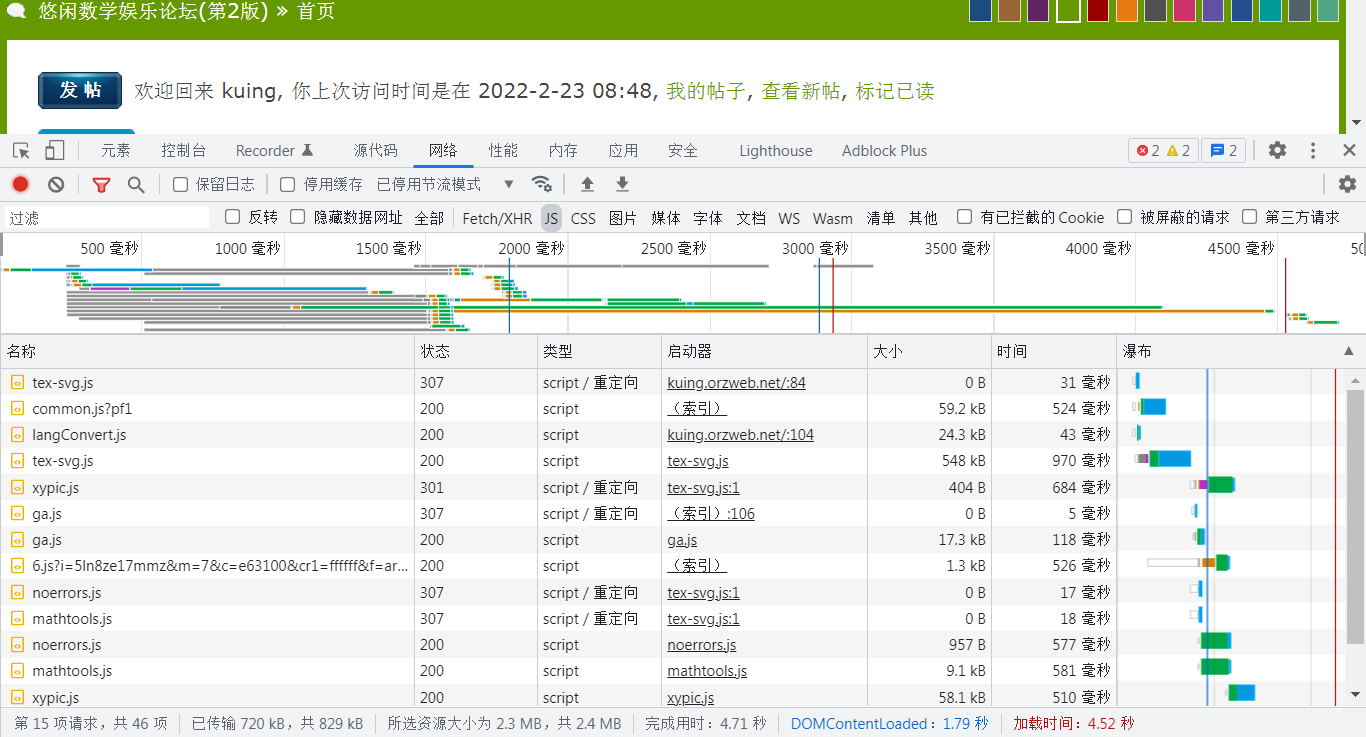1366x737 pixels.
Task: Toggle device toolbar icon in DevTools
Action: tap(54, 151)
